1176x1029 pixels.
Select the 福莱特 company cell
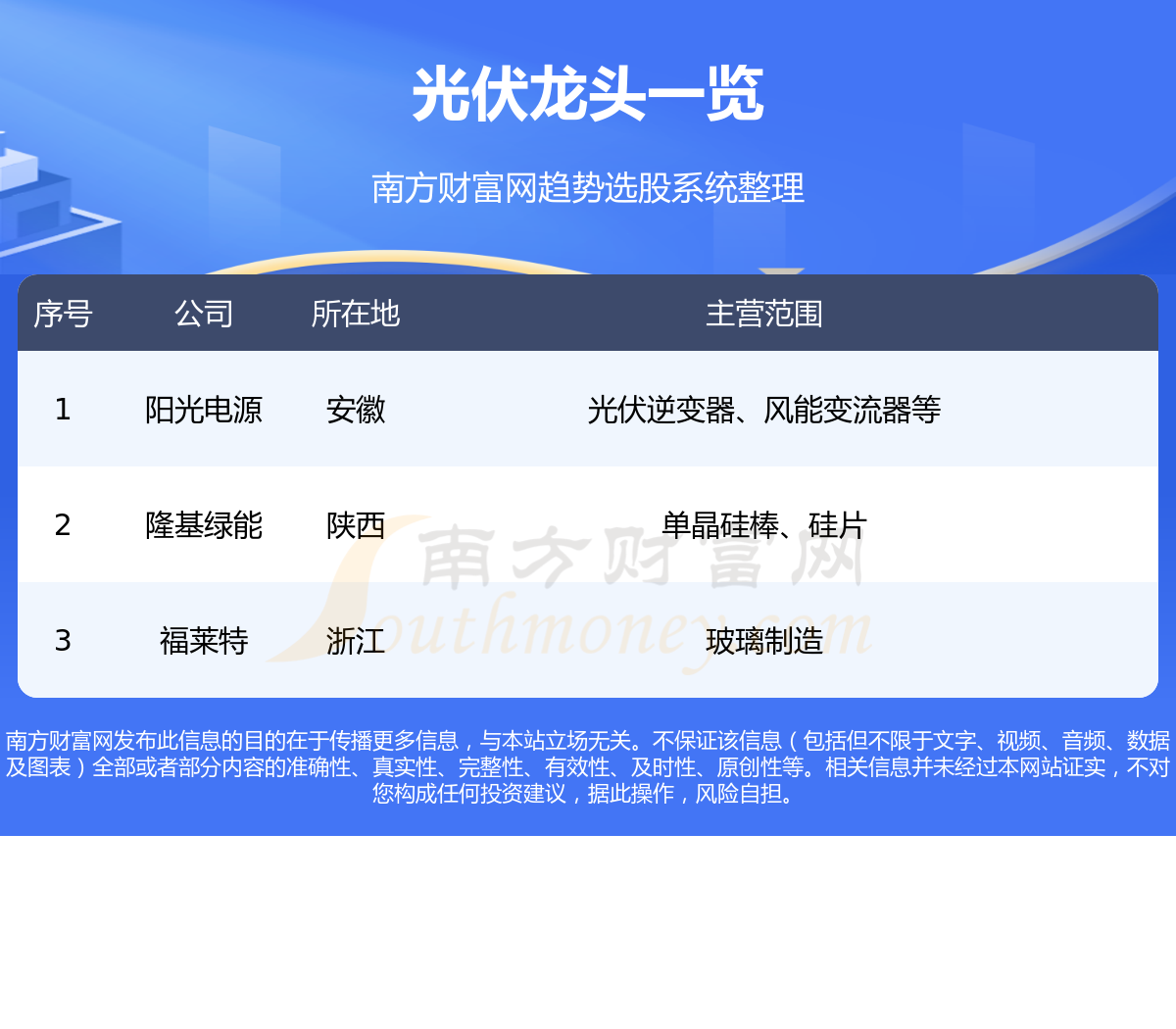pyautogui.click(x=204, y=641)
